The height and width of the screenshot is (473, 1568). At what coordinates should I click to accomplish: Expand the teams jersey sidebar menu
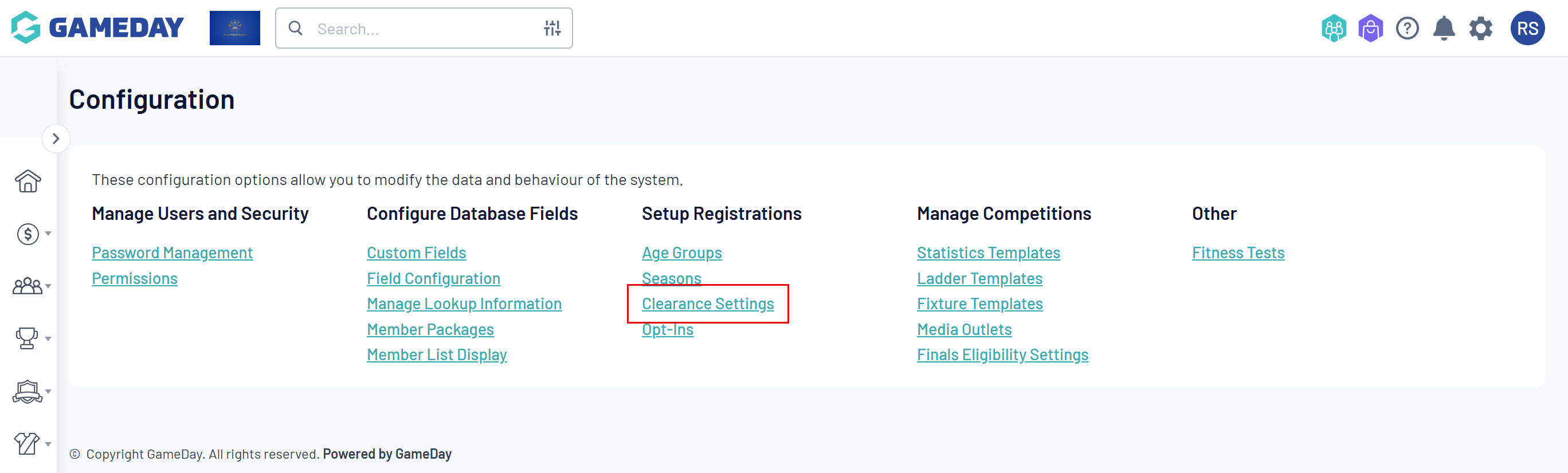32,443
